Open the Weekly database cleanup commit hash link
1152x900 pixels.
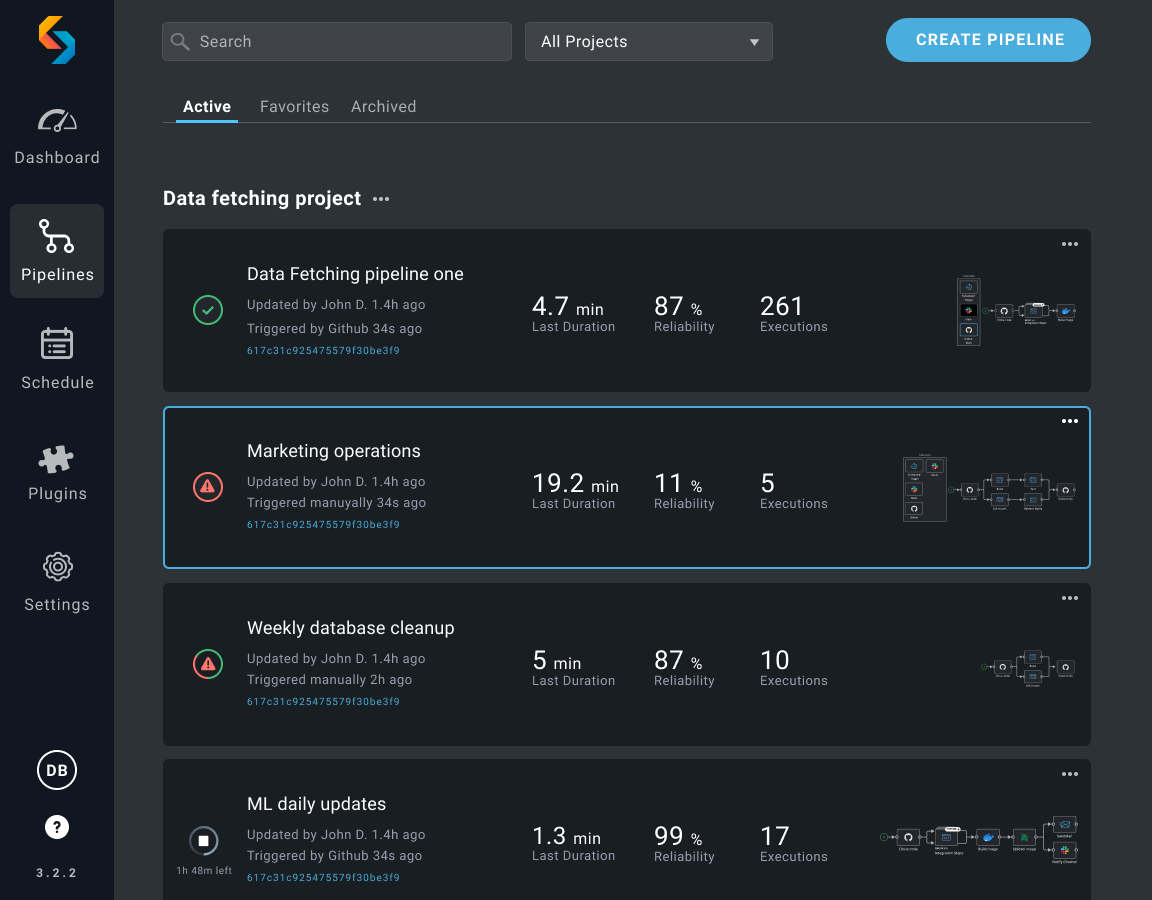pyautogui.click(x=323, y=702)
